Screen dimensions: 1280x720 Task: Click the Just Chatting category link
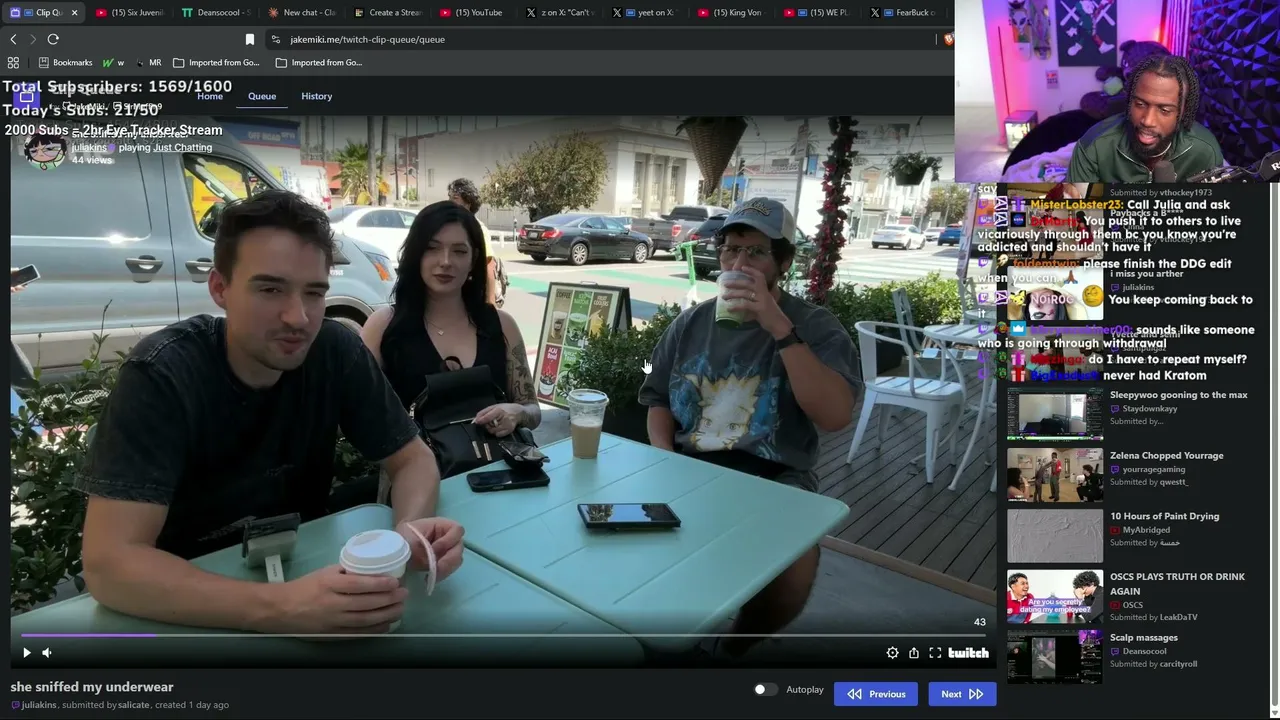(182, 148)
